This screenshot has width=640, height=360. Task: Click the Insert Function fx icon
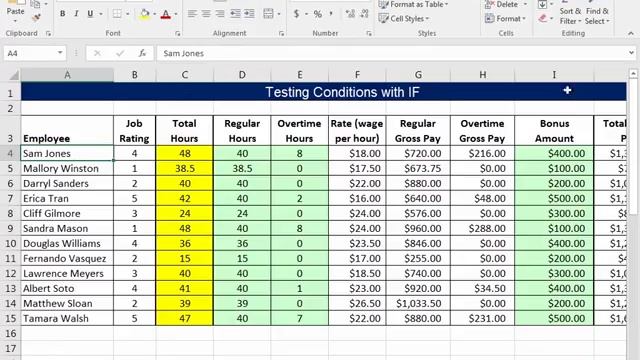[x=142, y=53]
